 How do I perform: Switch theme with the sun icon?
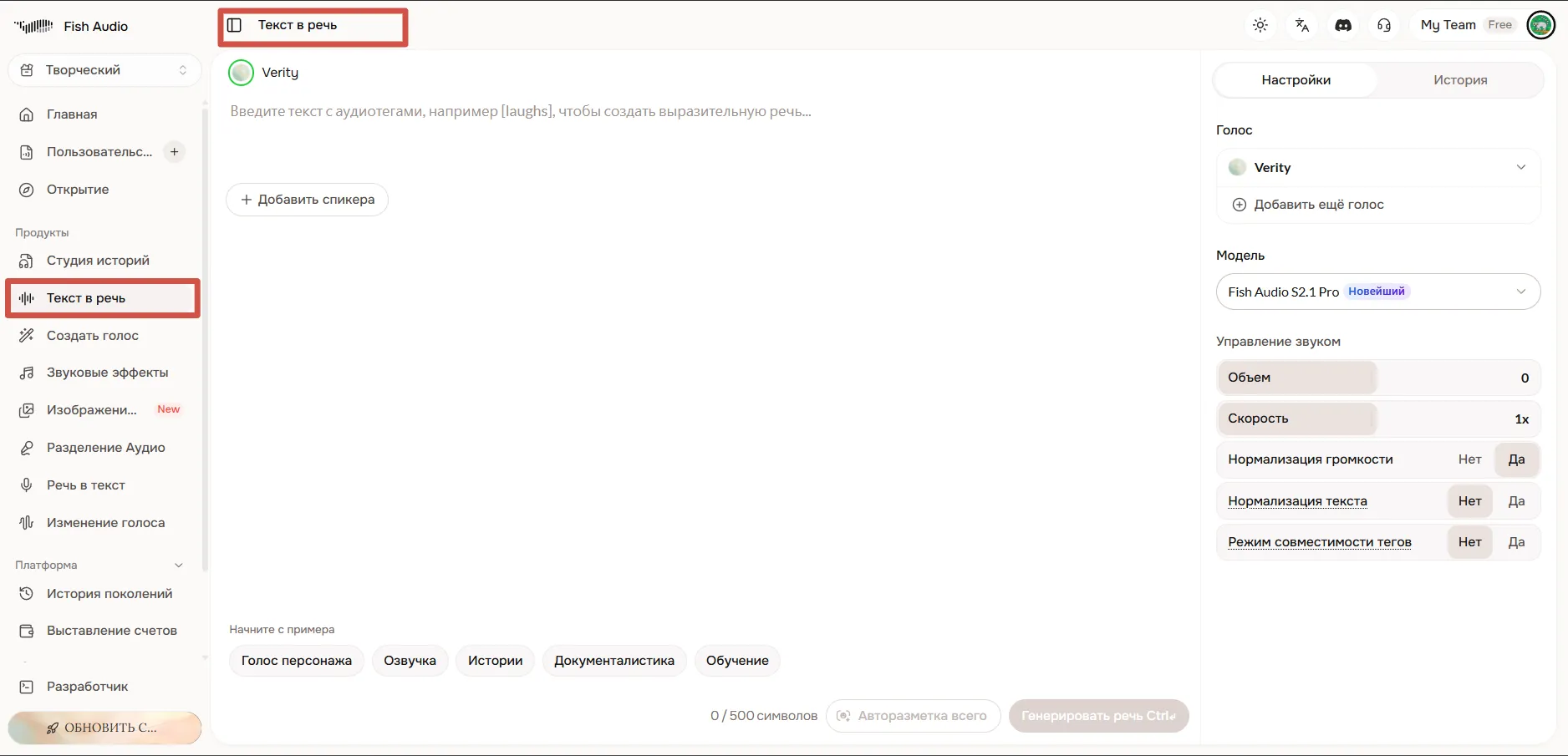click(1260, 25)
